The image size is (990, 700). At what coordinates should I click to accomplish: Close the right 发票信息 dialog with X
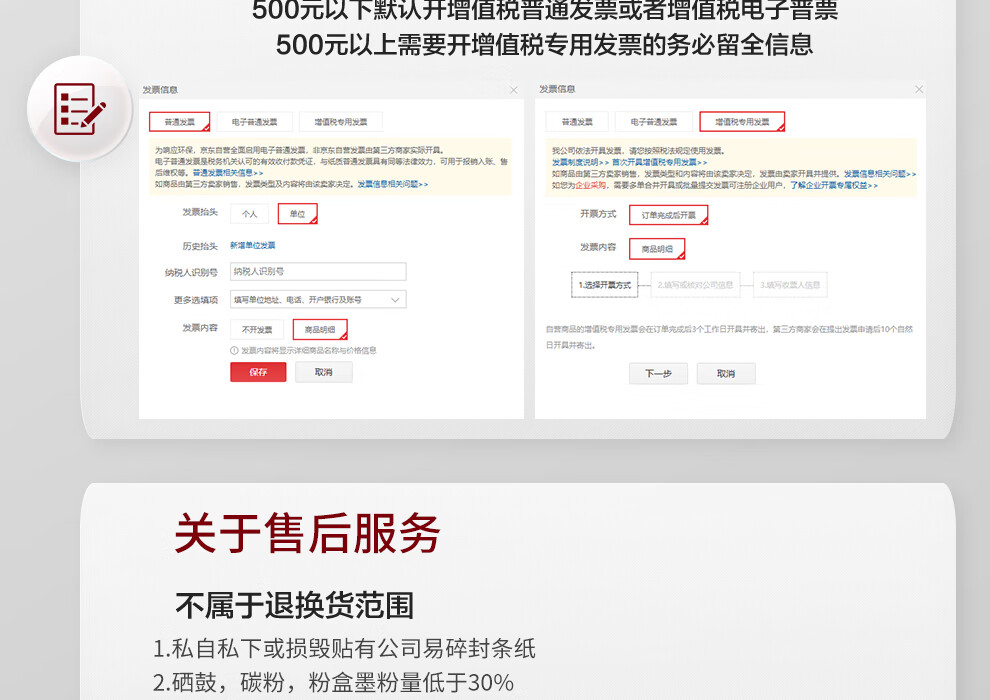(919, 90)
